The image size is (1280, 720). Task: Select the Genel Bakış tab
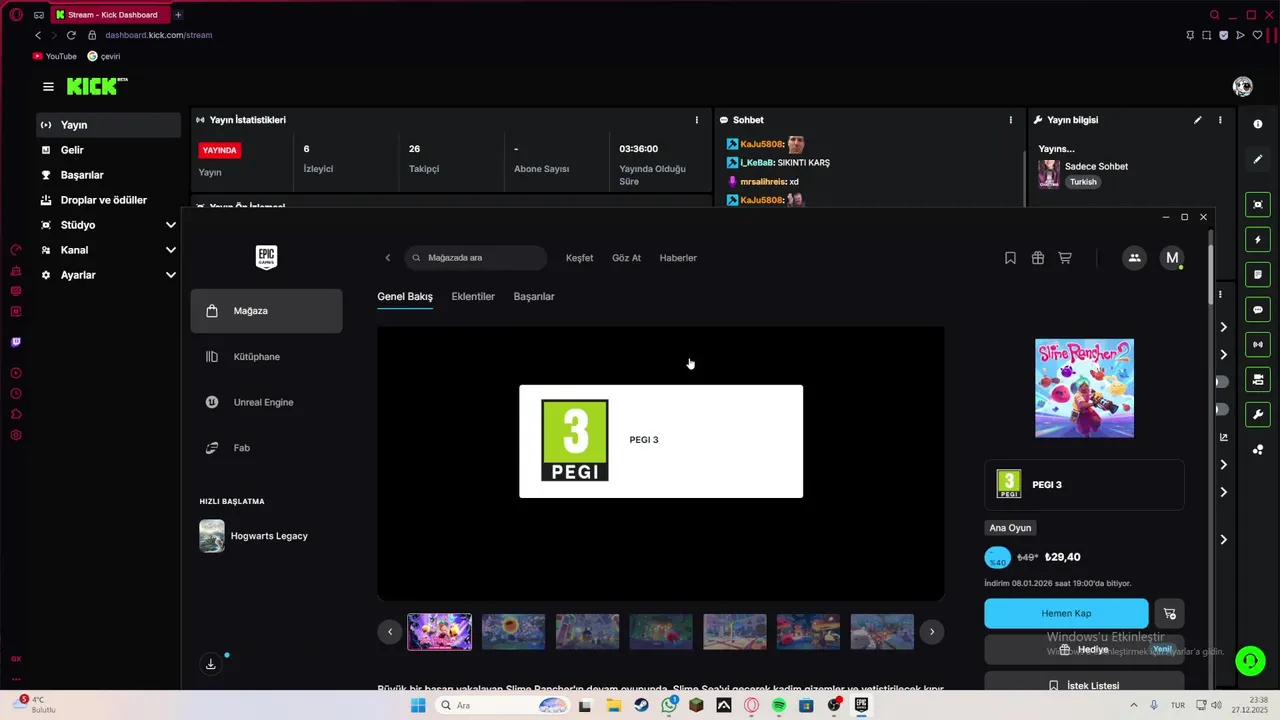coord(405,297)
